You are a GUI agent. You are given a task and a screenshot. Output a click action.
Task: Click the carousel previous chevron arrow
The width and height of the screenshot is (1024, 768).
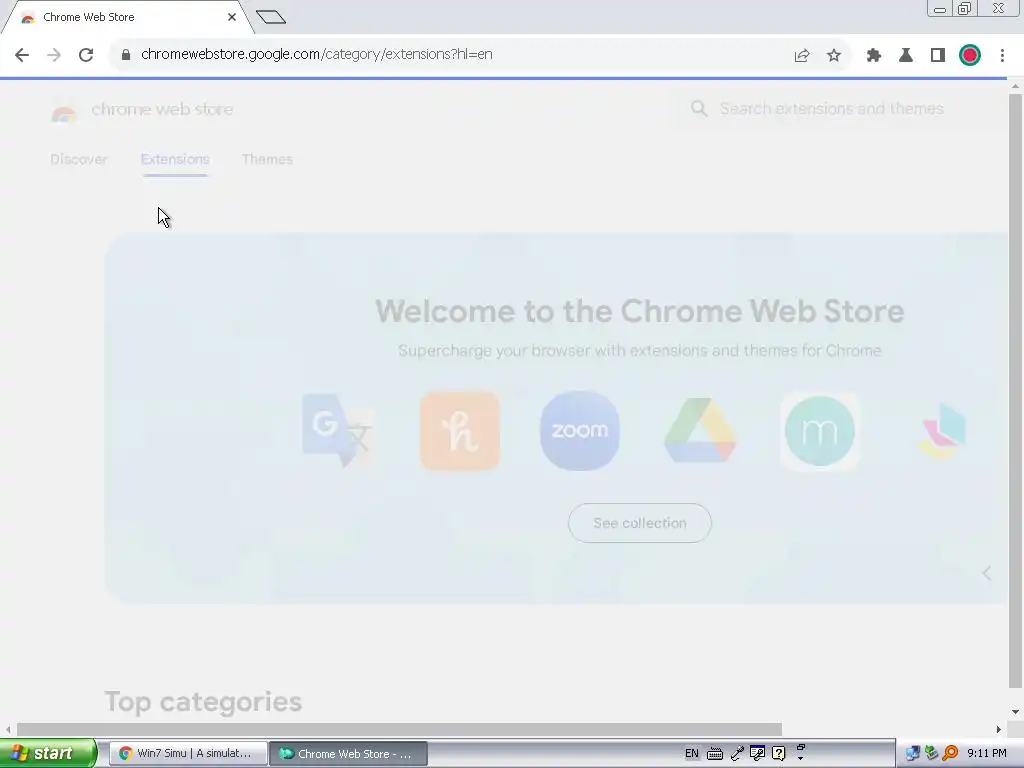tap(987, 573)
